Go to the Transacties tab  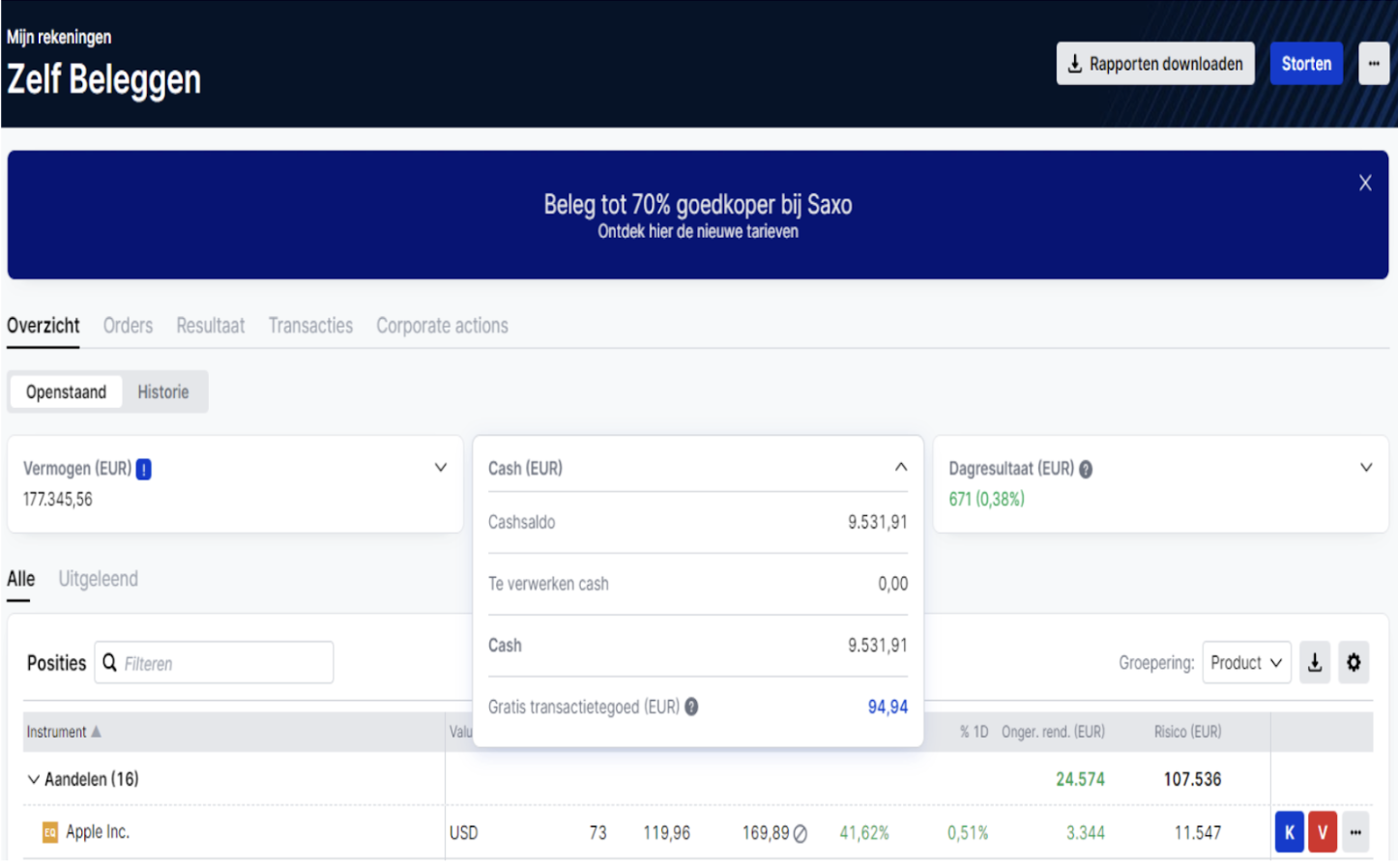(310, 326)
